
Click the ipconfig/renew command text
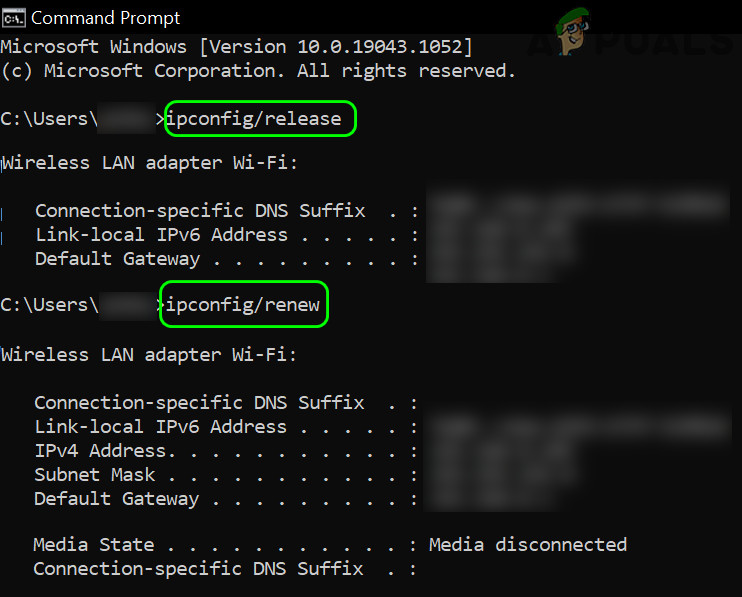click(x=243, y=305)
